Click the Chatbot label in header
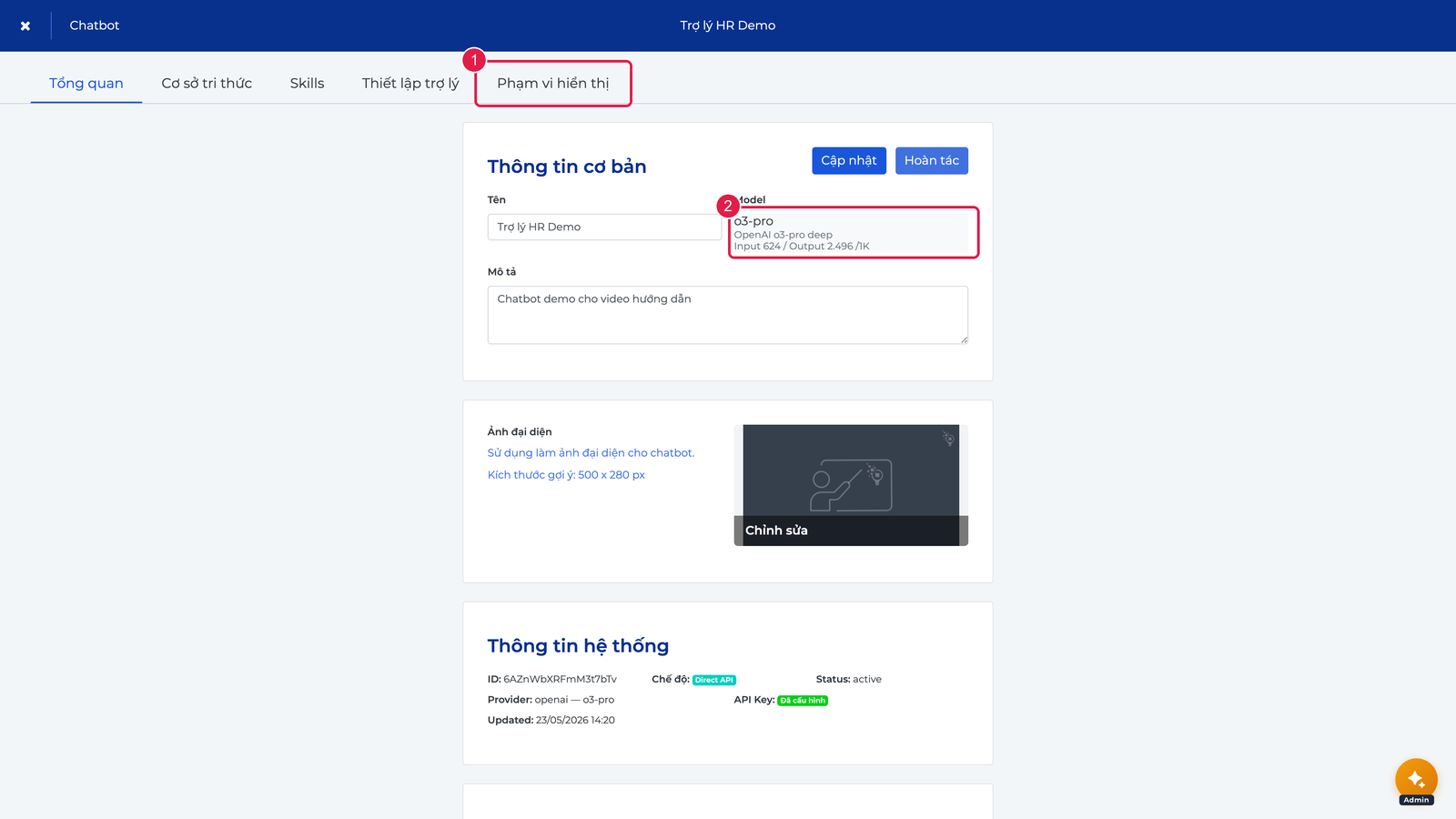 (x=95, y=25)
